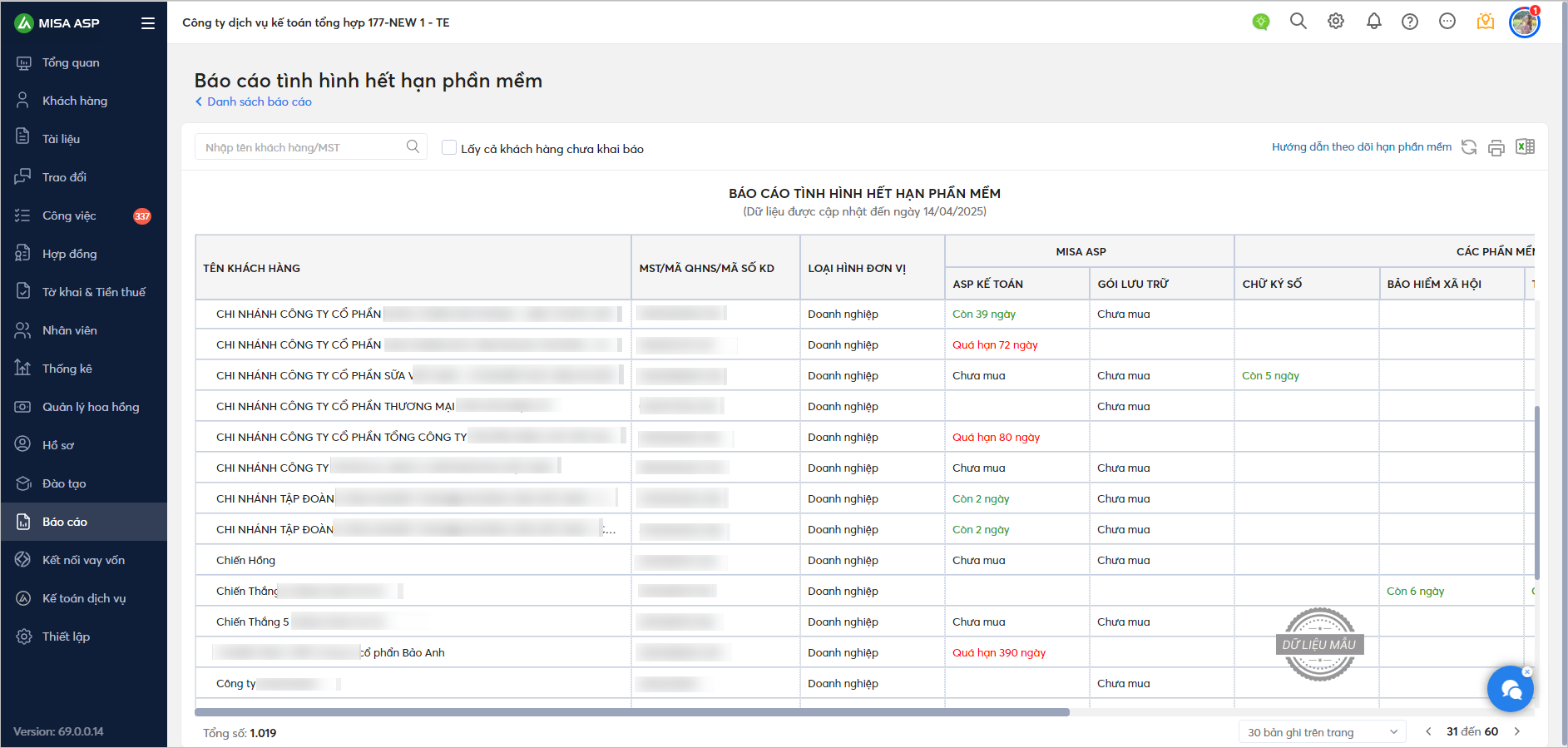This screenshot has width=1568, height=748.
Task: Click the 337 badge on Công việc
Action: click(x=142, y=216)
